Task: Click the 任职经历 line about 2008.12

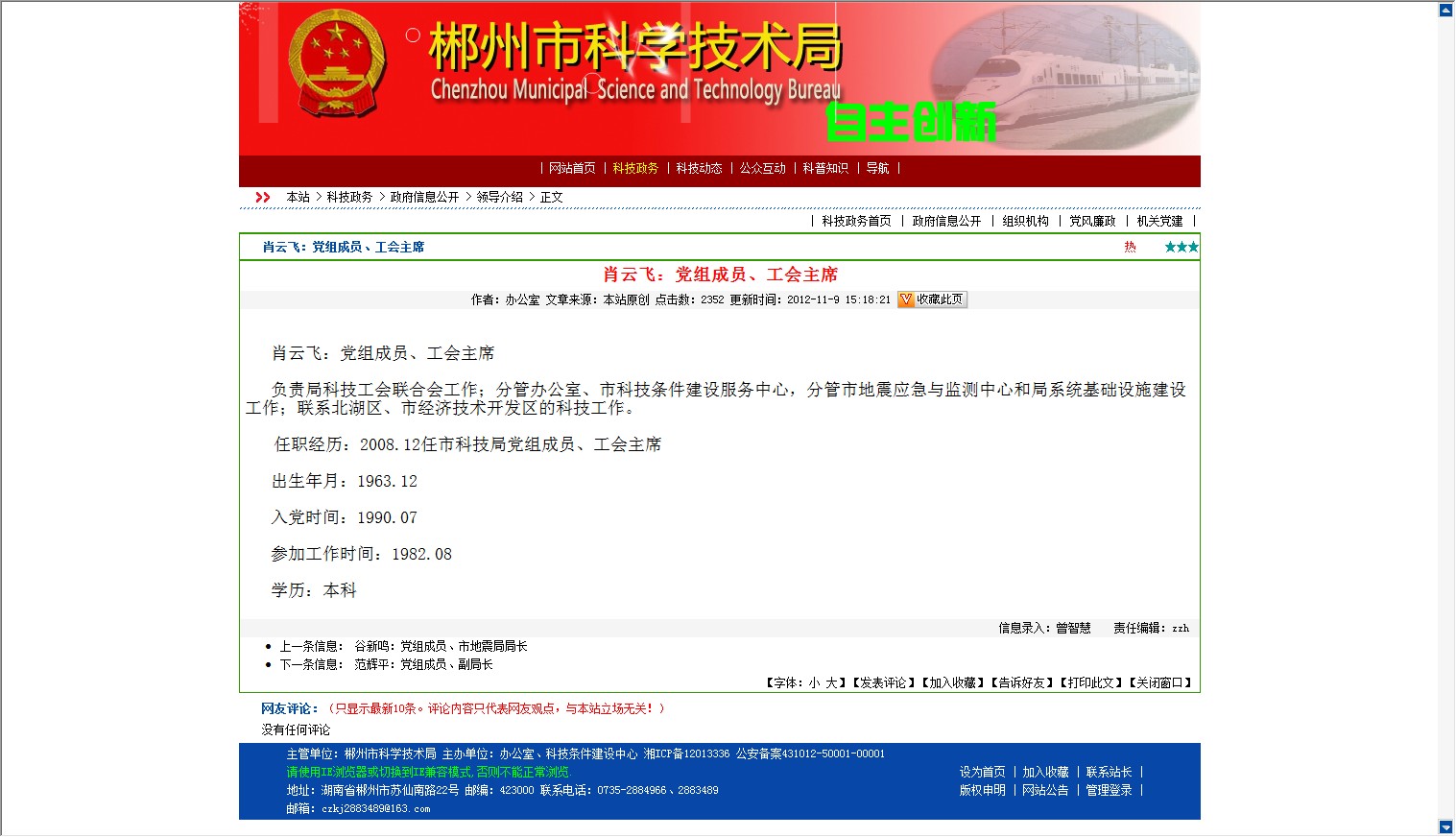Action: click(468, 444)
